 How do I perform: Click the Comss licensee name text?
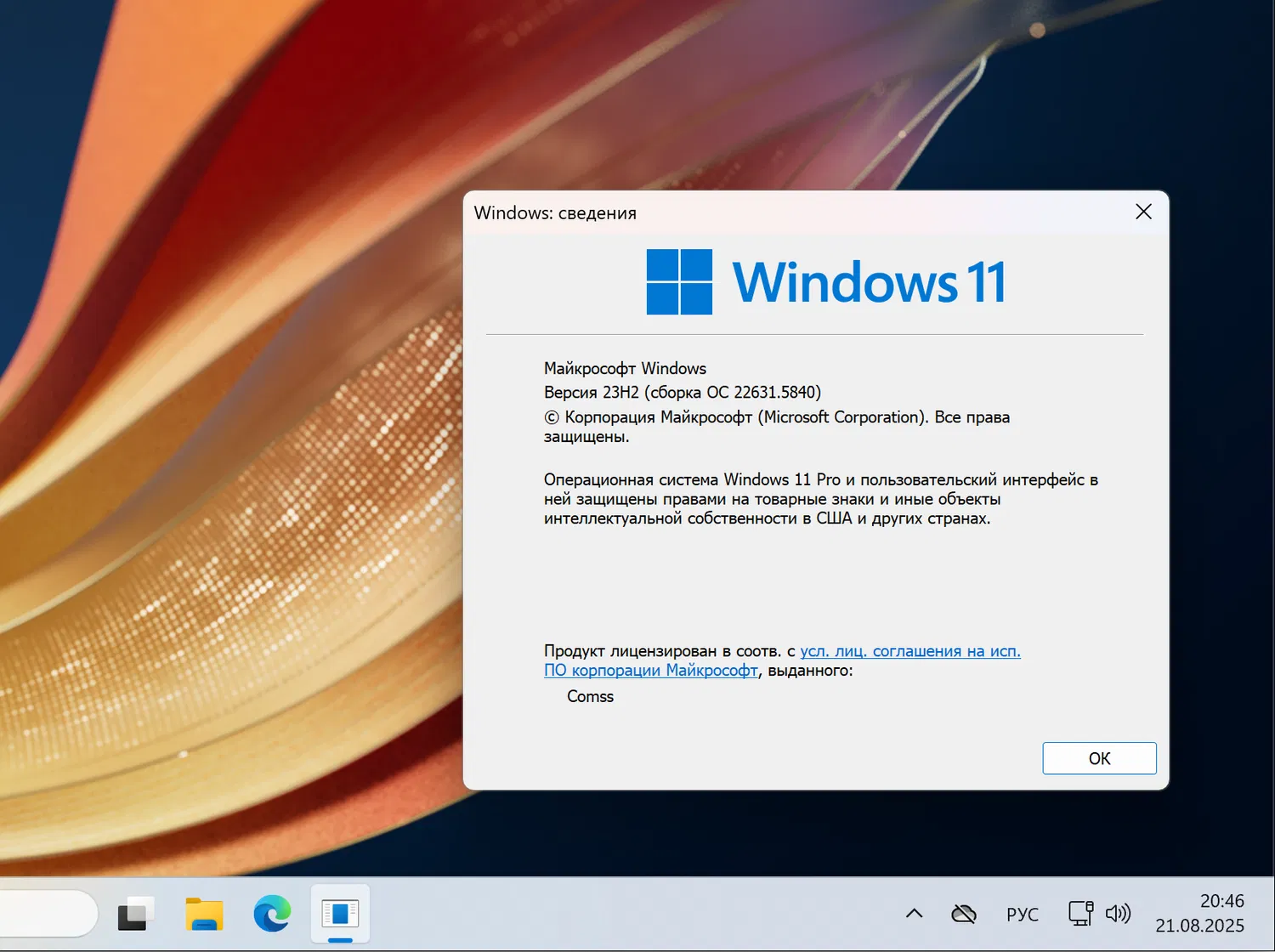click(590, 696)
